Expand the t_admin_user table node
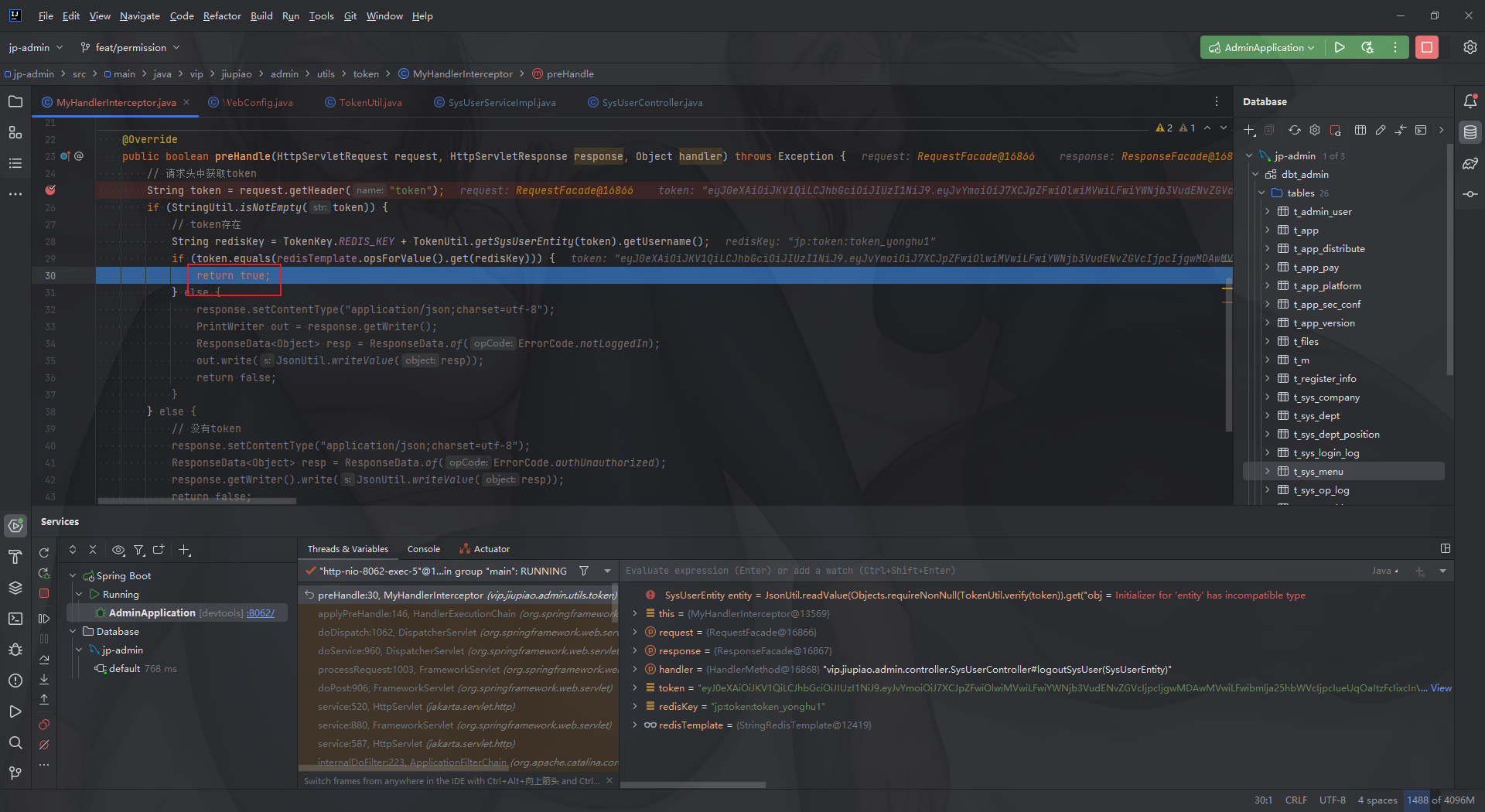 click(x=1267, y=211)
